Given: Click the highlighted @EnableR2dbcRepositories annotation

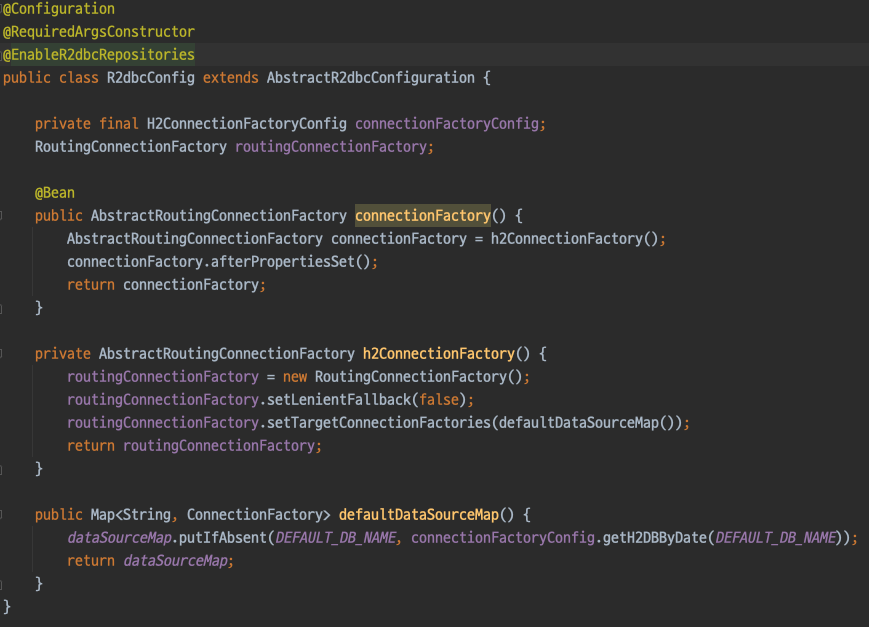Looking at the screenshot, I should coord(99,54).
